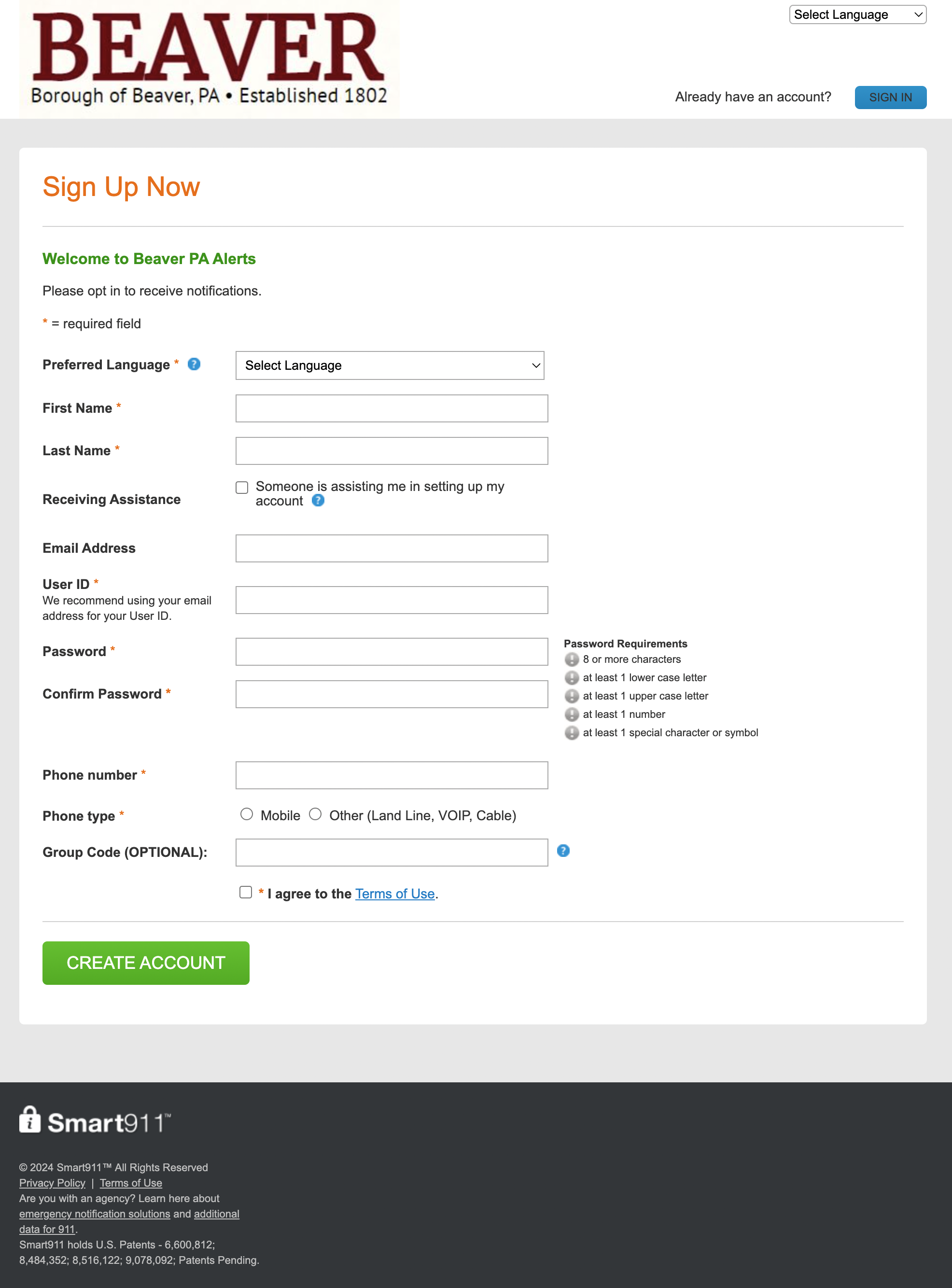
Task: Click the Smart911 logo in footer
Action: pyautogui.click(x=95, y=1121)
